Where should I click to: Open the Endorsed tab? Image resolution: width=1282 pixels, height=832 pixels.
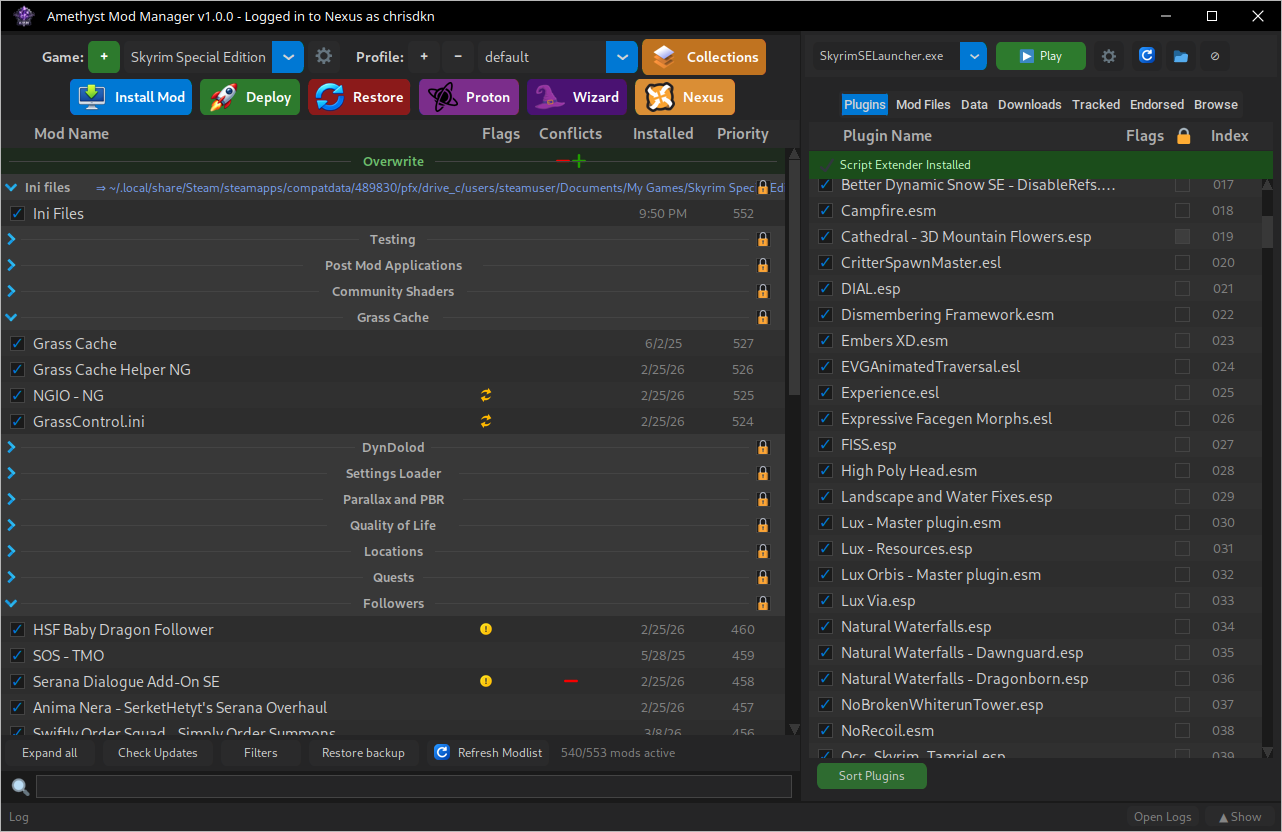coord(1157,104)
